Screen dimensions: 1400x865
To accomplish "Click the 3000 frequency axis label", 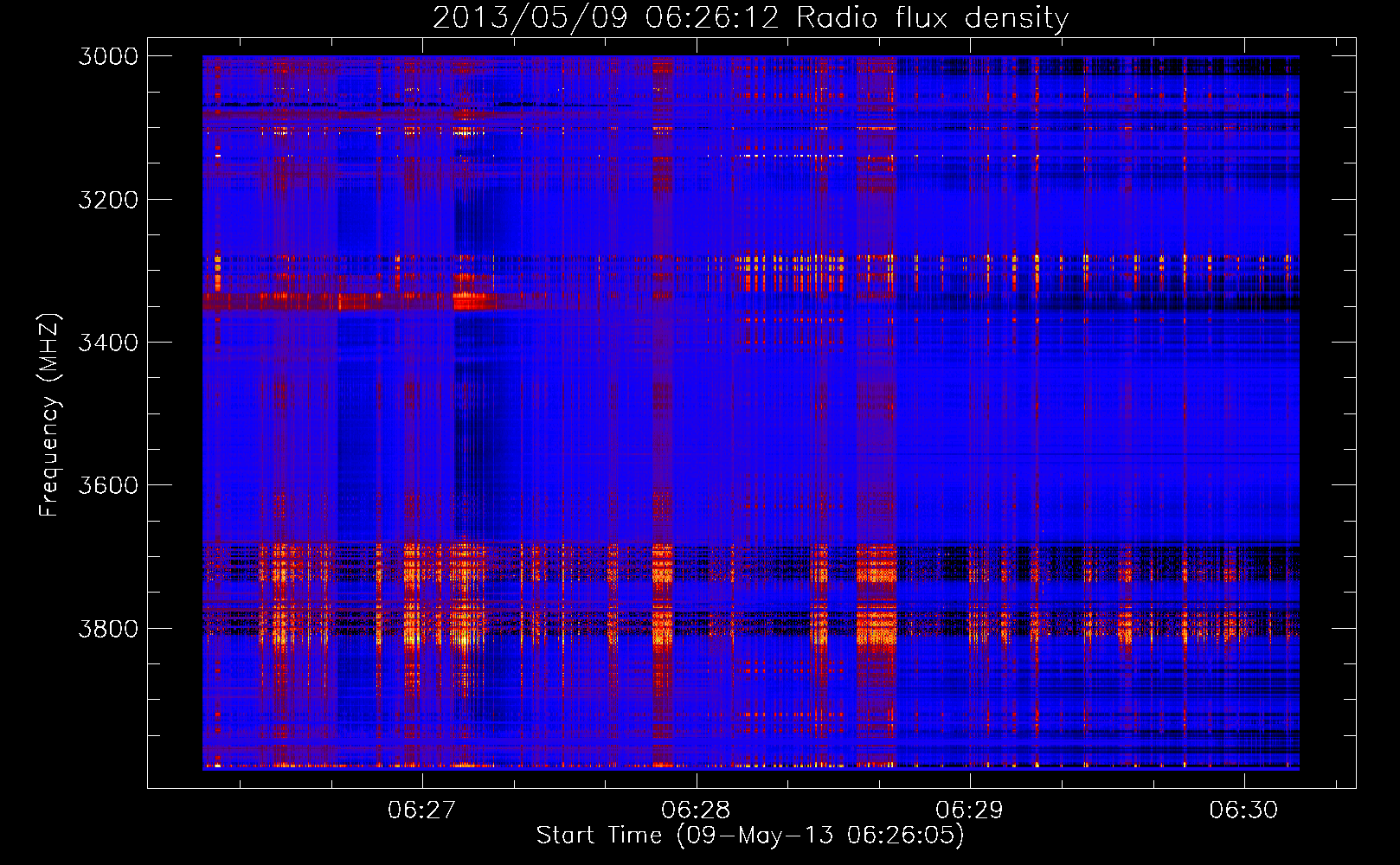I will click(108, 56).
